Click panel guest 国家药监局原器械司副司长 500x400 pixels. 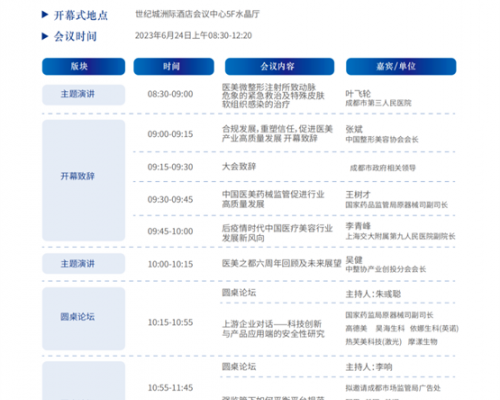click(389, 315)
